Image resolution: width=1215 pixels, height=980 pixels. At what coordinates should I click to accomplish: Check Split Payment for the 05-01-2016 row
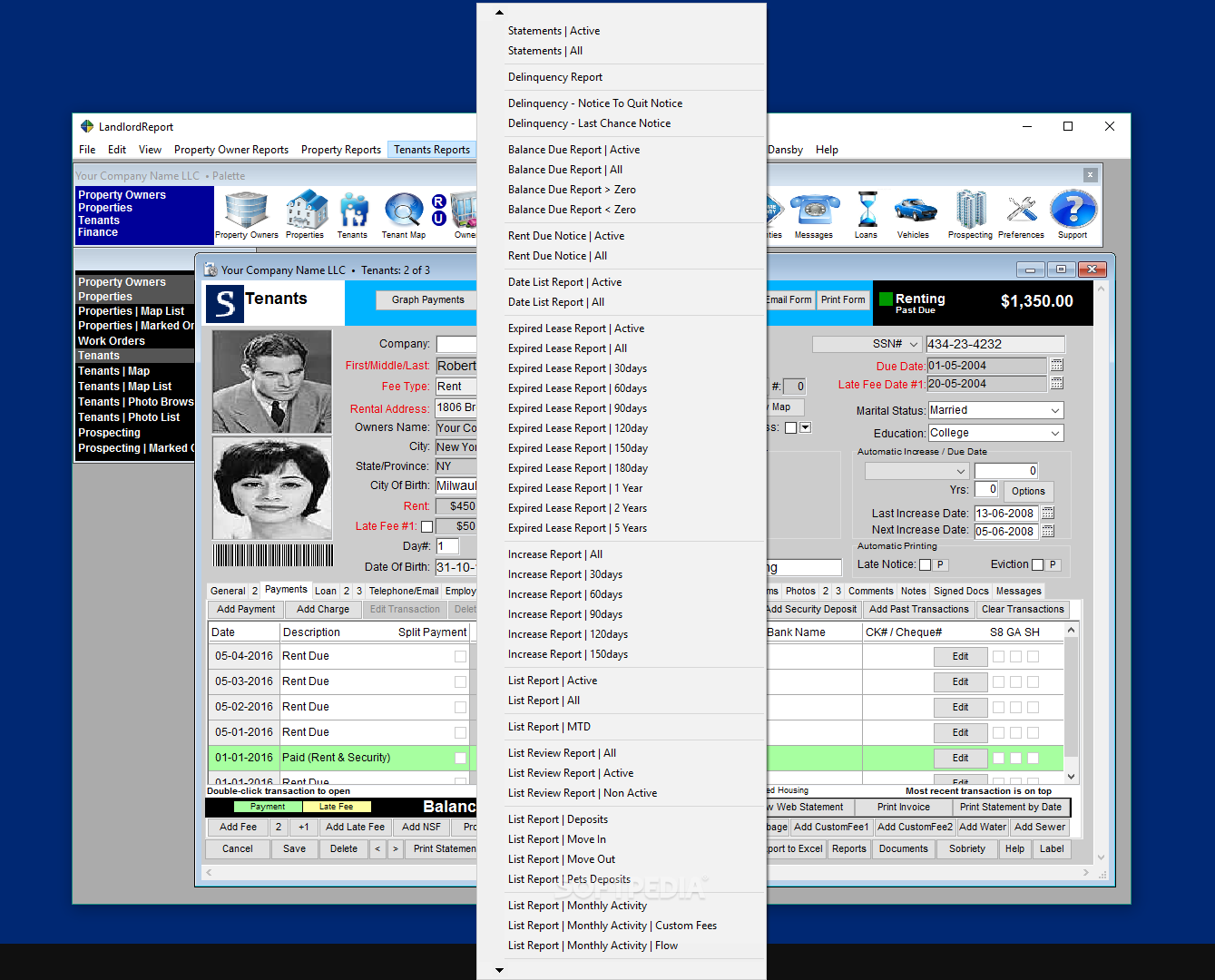[460, 732]
